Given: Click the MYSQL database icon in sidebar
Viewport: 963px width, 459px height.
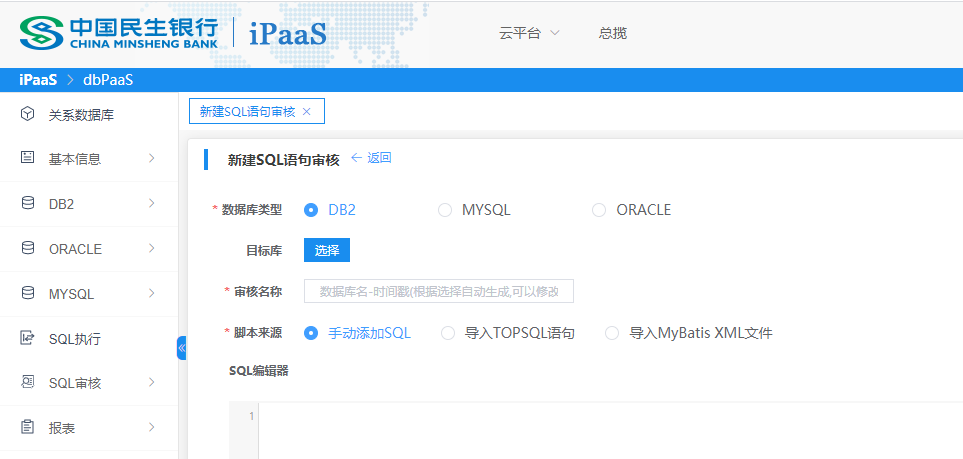Looking at the screenshot, I should tap(27, 293).
